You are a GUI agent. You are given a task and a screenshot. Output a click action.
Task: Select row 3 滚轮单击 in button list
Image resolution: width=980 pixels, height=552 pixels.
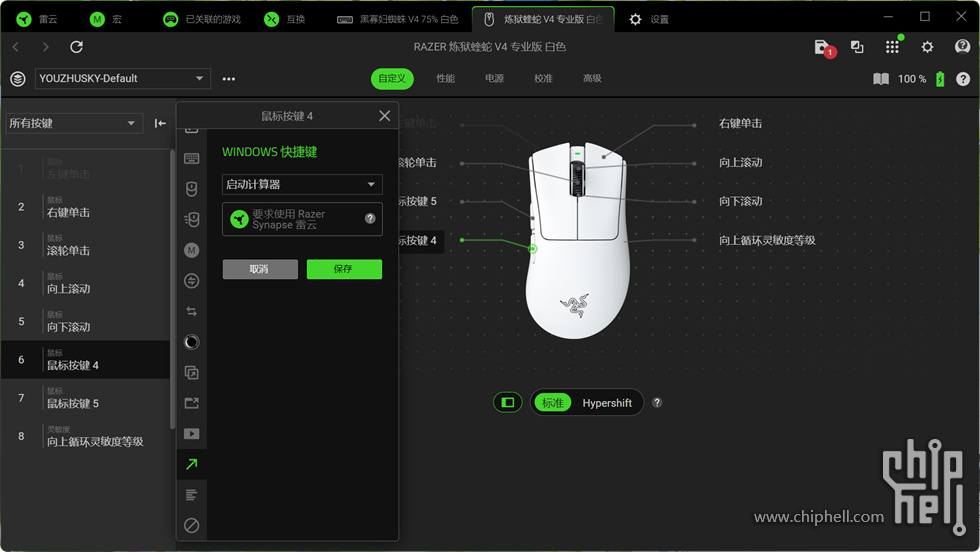coord(85,245)
